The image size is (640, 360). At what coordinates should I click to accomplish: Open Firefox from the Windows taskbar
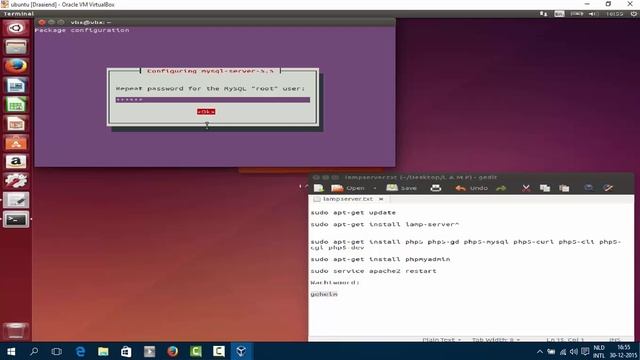click(173, 351)
